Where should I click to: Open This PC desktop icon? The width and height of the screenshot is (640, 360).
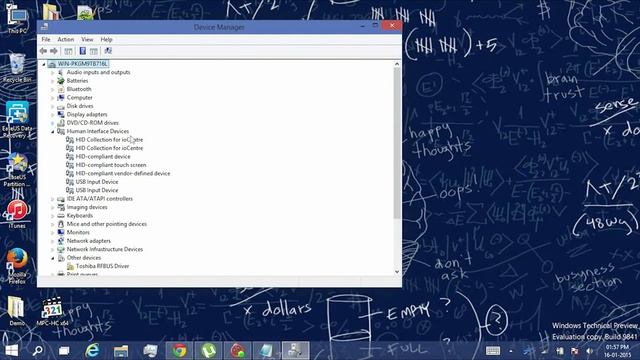(17, 18)
